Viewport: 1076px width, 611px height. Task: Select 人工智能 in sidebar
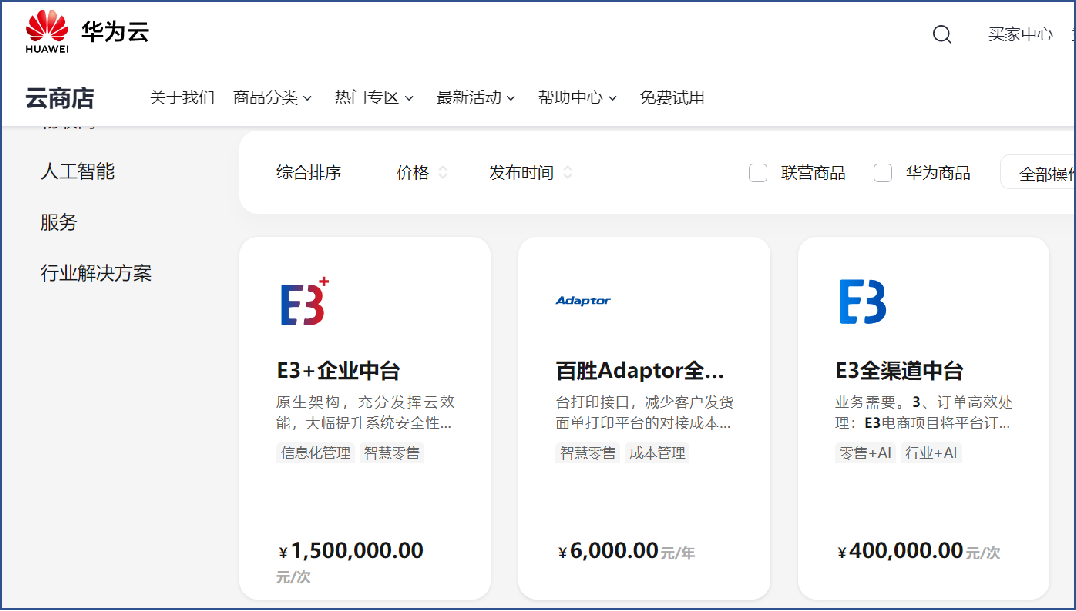(78, 171)
